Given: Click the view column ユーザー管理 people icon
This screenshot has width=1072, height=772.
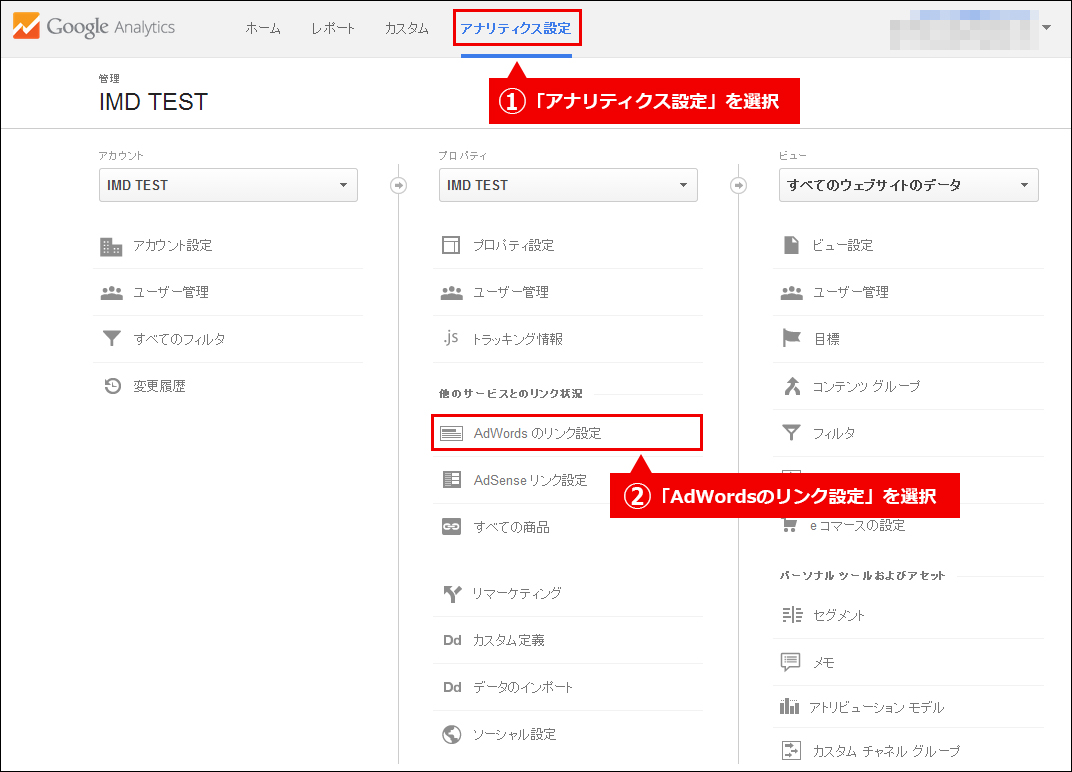Looking at the screenshot, I should pyautogui.click(x=792, y=293).
